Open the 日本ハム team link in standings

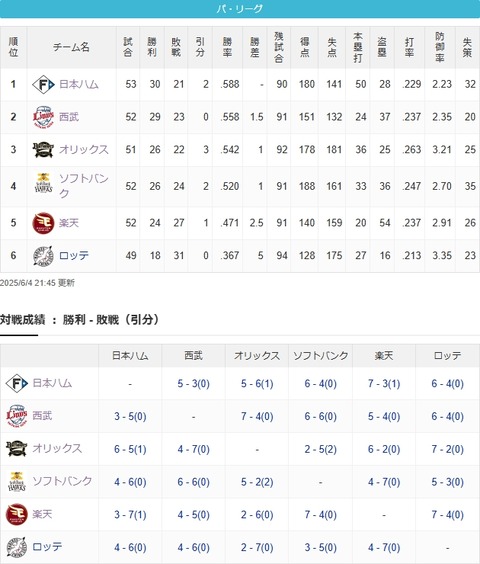pos(78,85)
